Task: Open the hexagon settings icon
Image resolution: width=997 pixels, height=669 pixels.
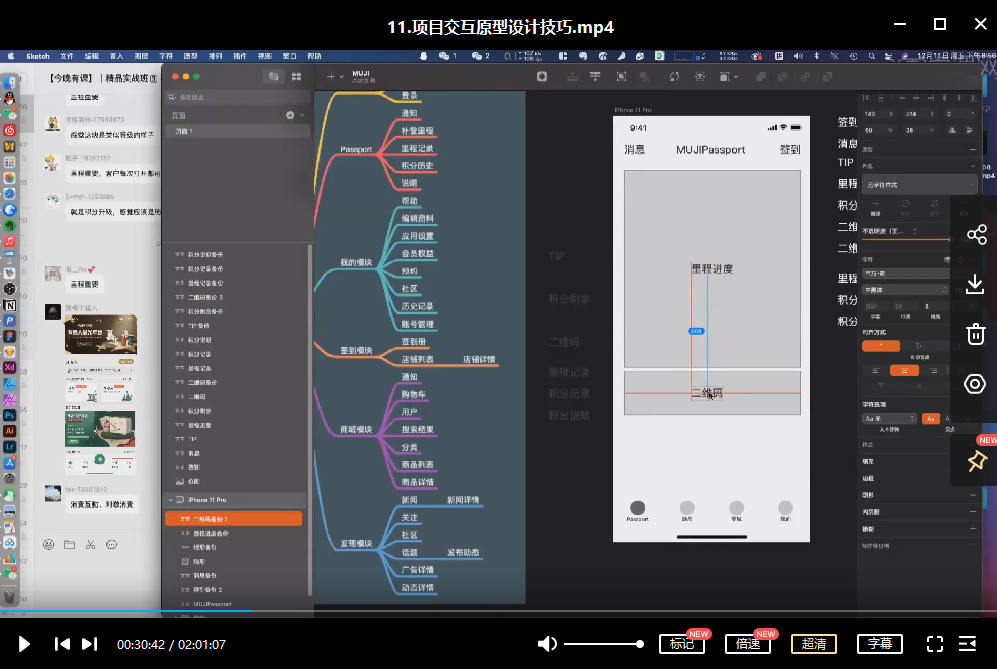Action: pos(976,384)
